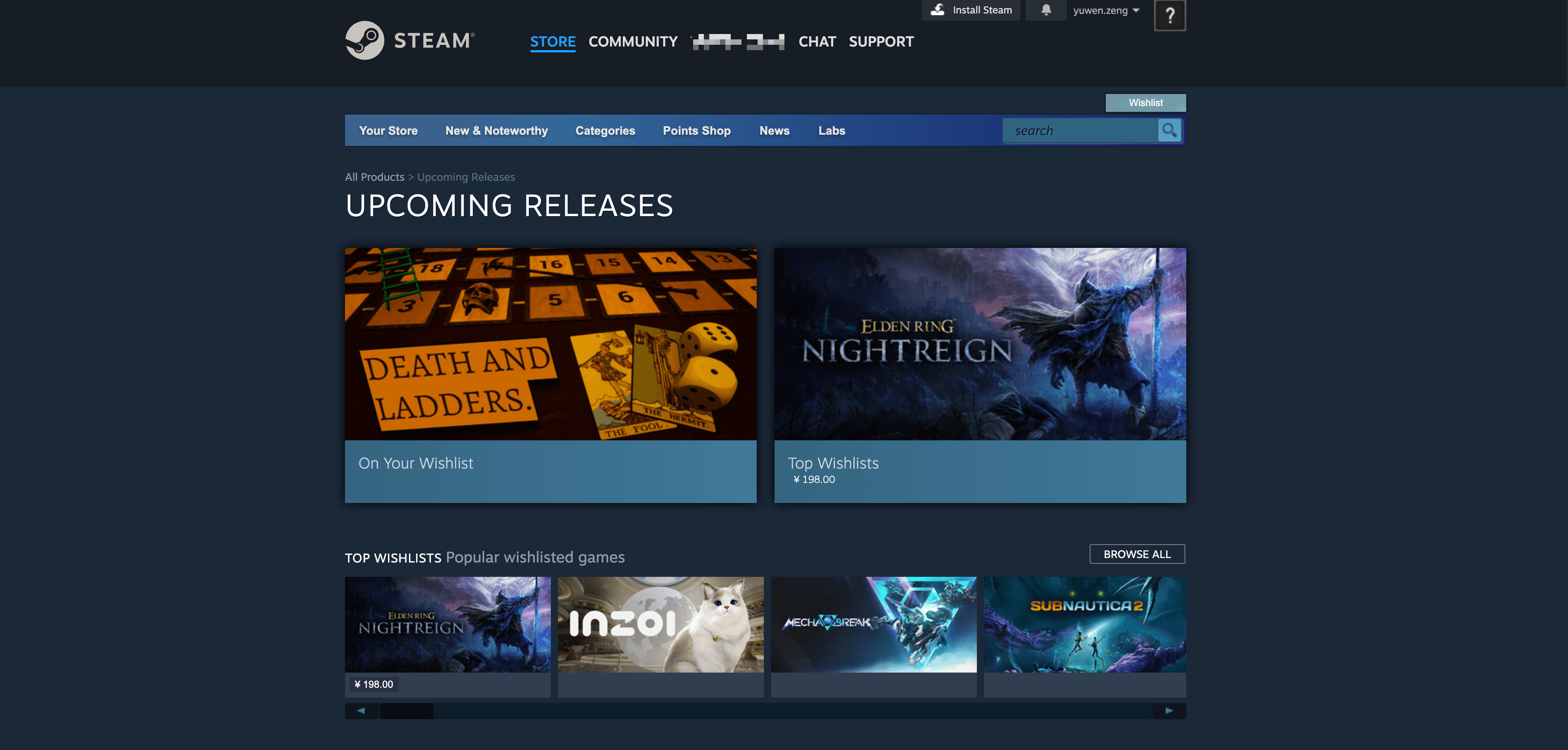Open the notifications bell
Image resolution: width=1568 pixels, height=750 pixels.
point(1046,10)
